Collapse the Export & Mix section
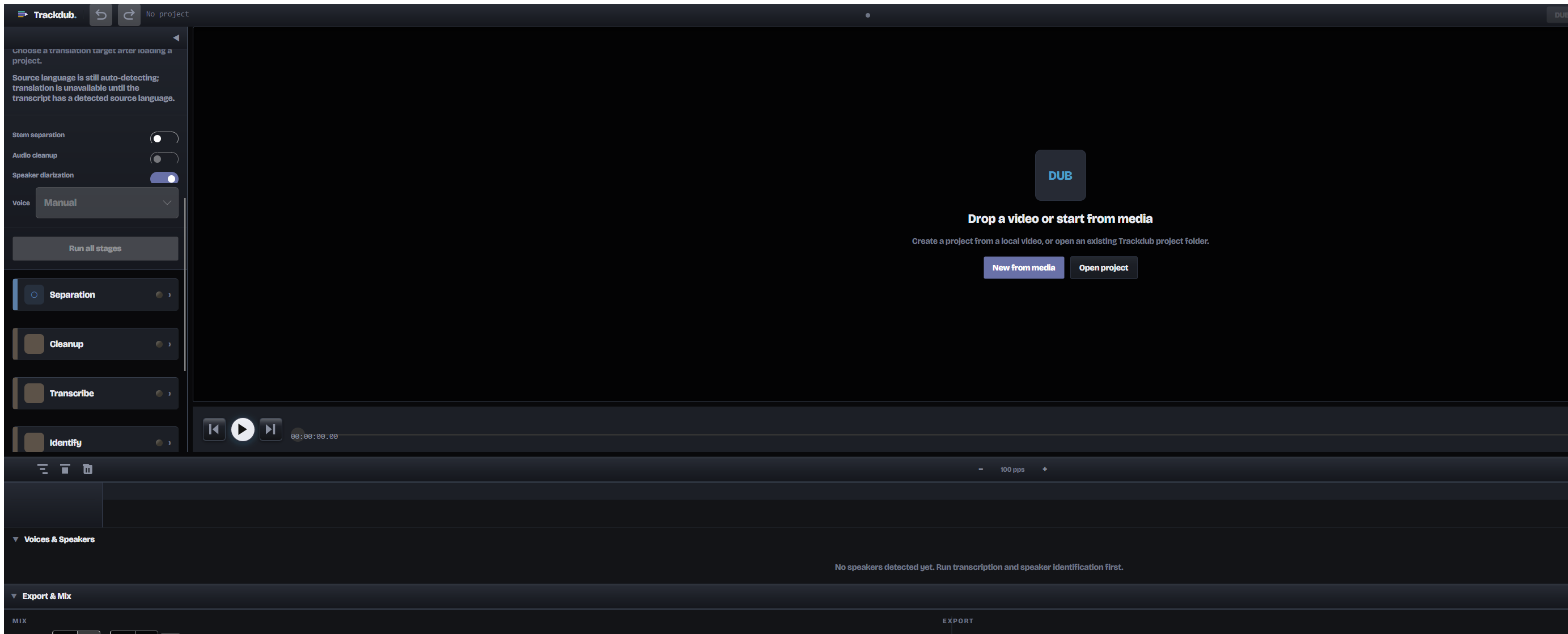1568x634 pixels. [x=14, y=595]
